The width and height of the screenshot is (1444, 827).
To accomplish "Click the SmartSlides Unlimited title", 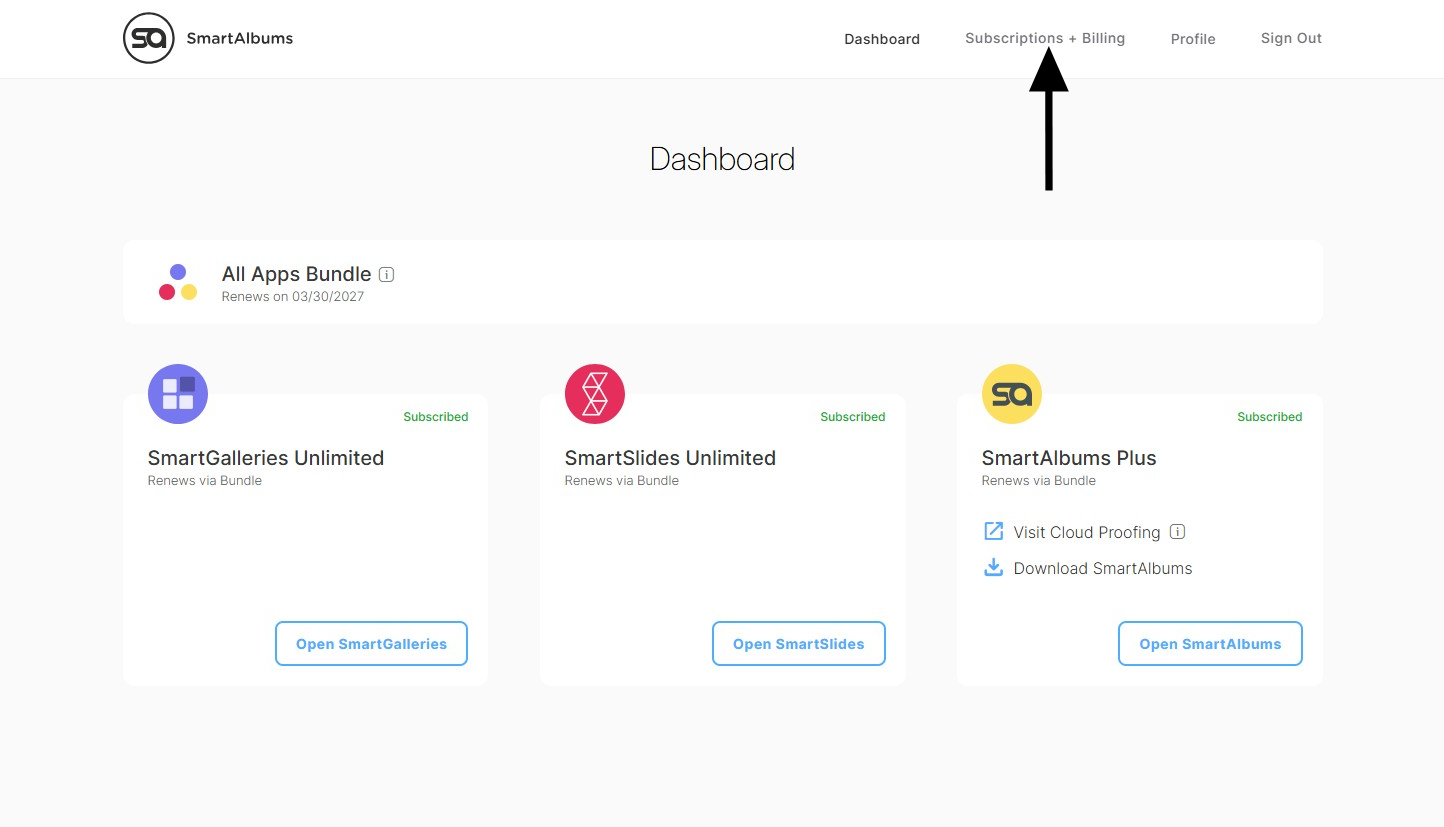I will point(670,458).
